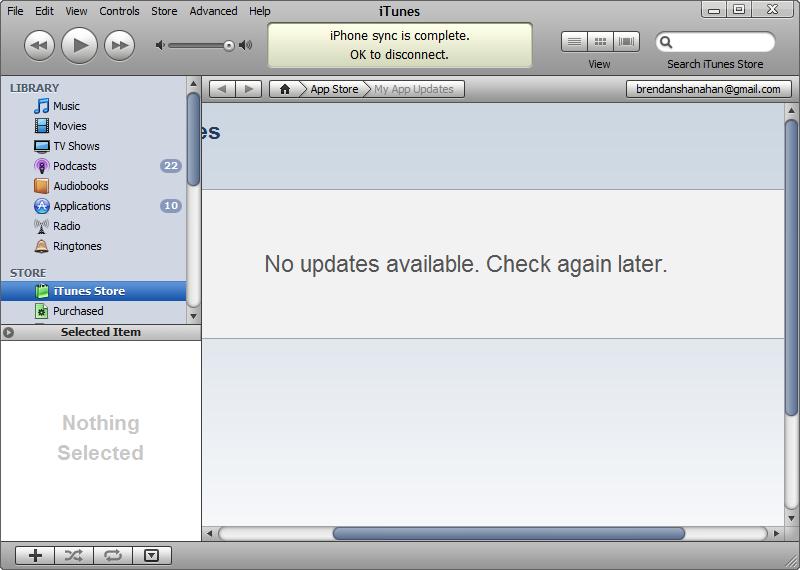Click the high volume speaker icon
The height and width of the screenshot is (570, 800).
point(245,45)
